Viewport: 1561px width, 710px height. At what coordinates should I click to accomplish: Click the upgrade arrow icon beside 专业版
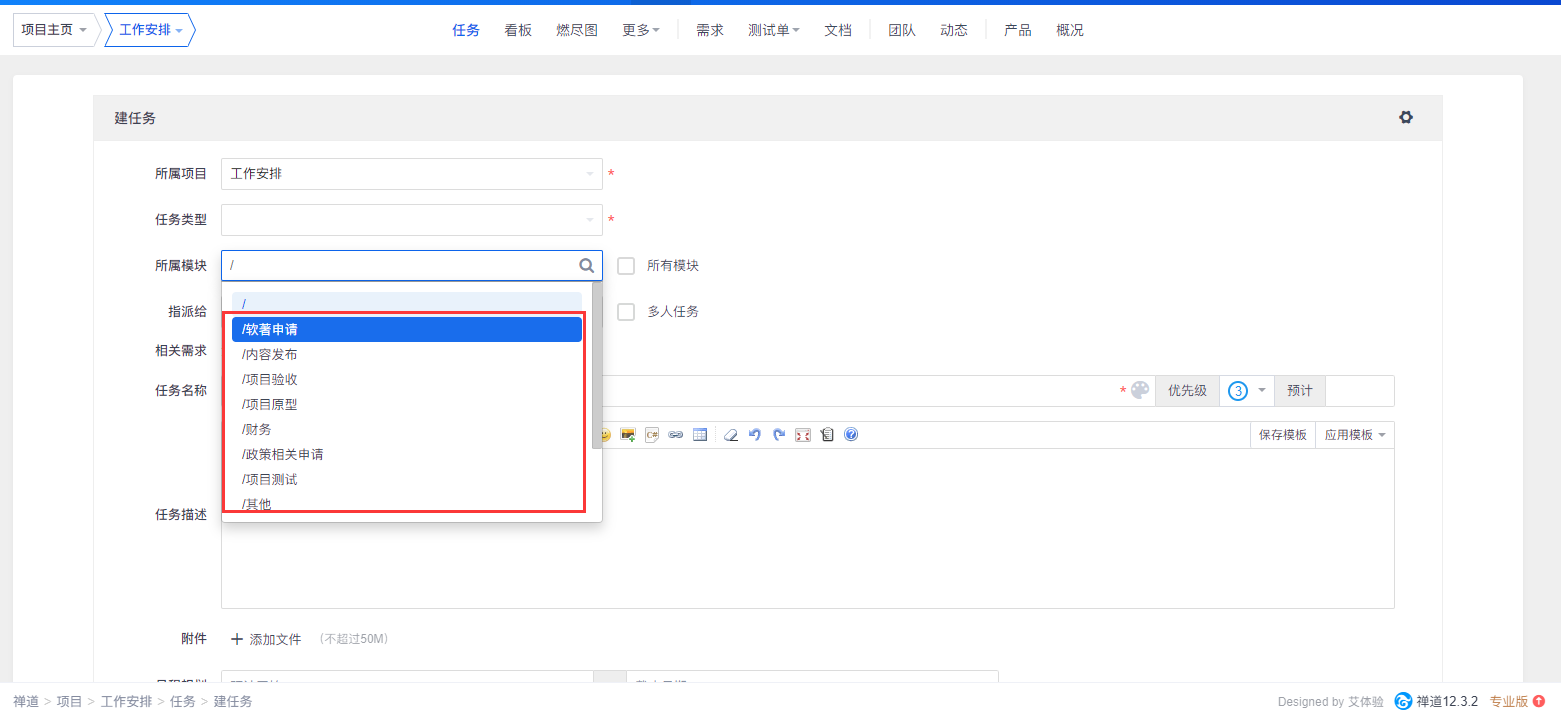coord(1539,701)
